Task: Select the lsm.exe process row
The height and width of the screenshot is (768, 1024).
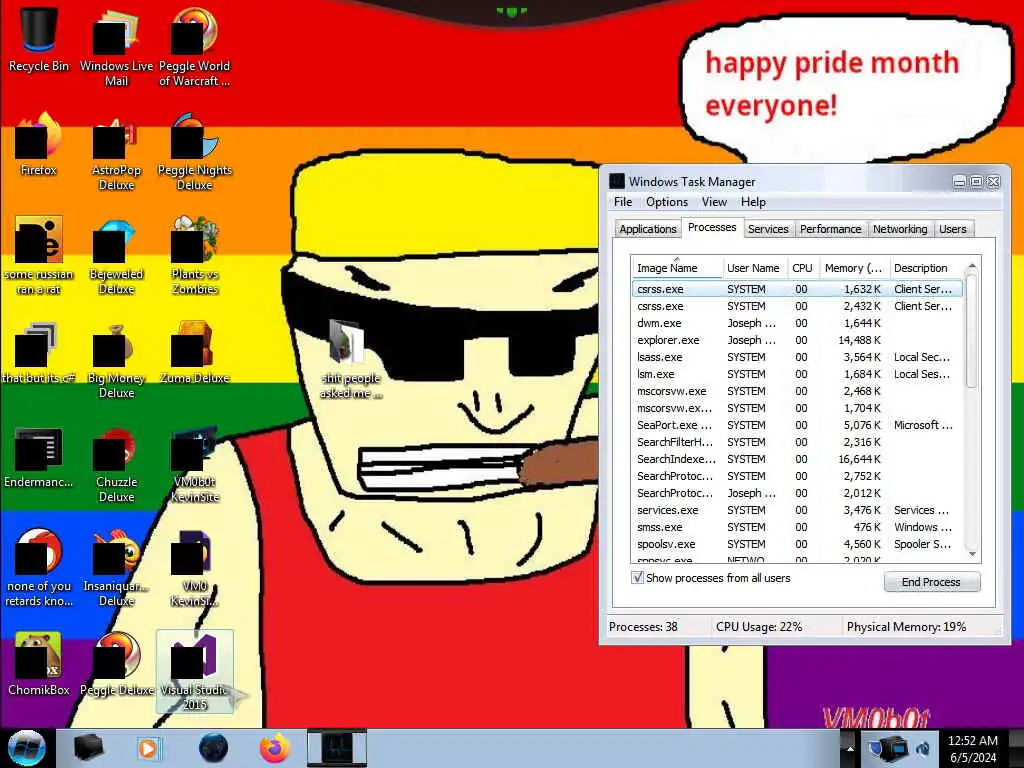Action: coord(797,374)
